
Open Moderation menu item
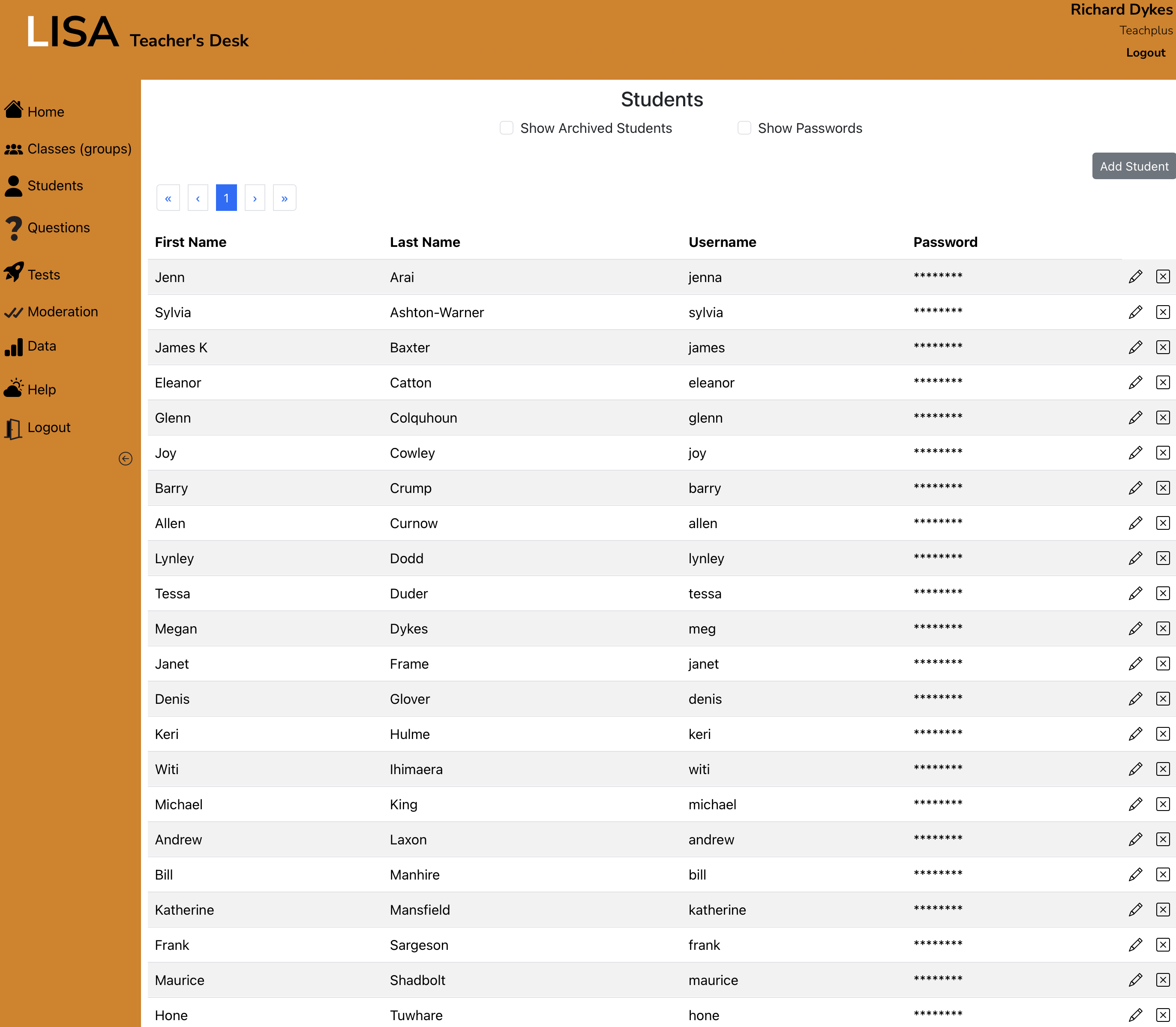[63, 312]
